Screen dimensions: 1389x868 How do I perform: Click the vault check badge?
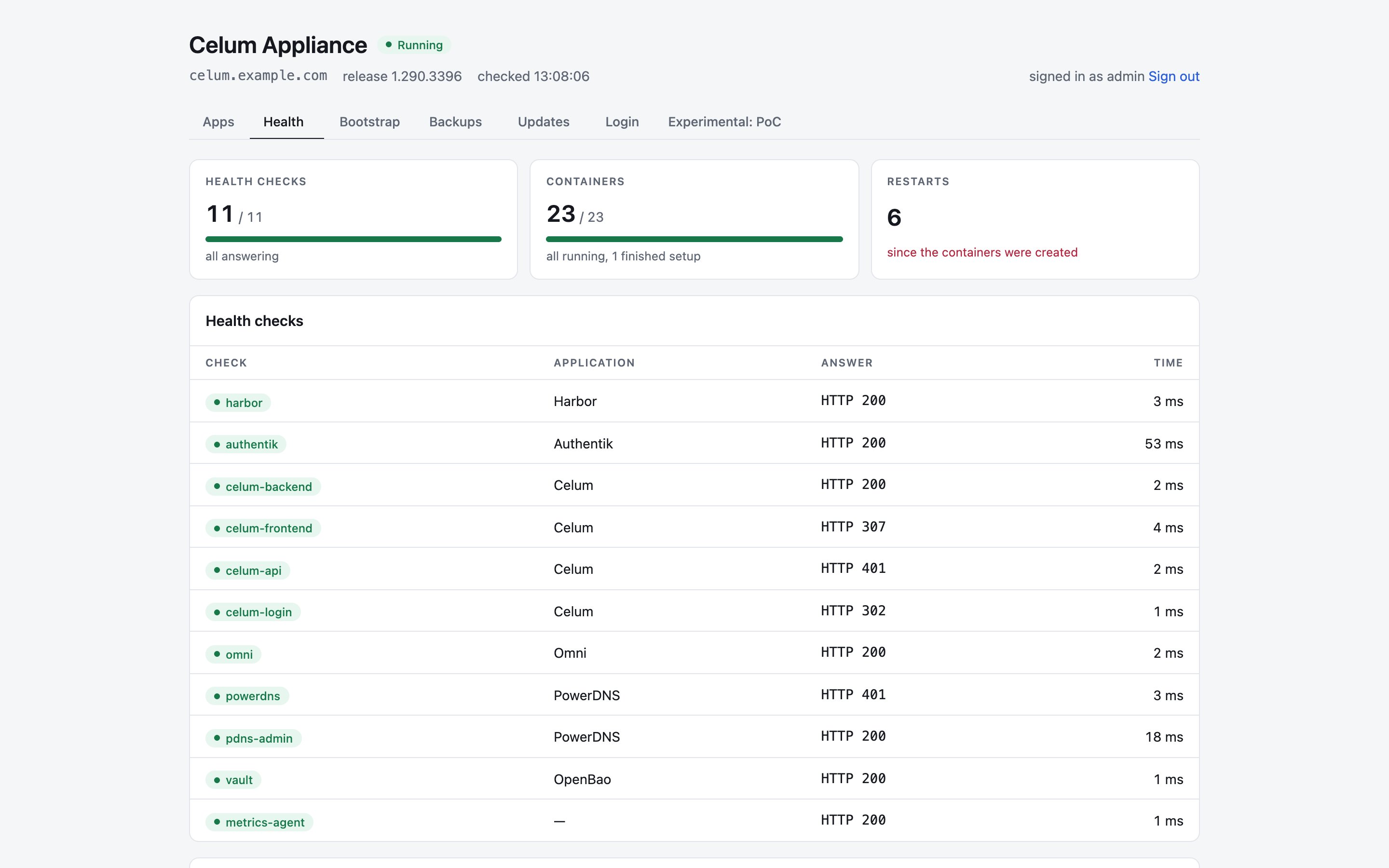[x=233, y=780]
